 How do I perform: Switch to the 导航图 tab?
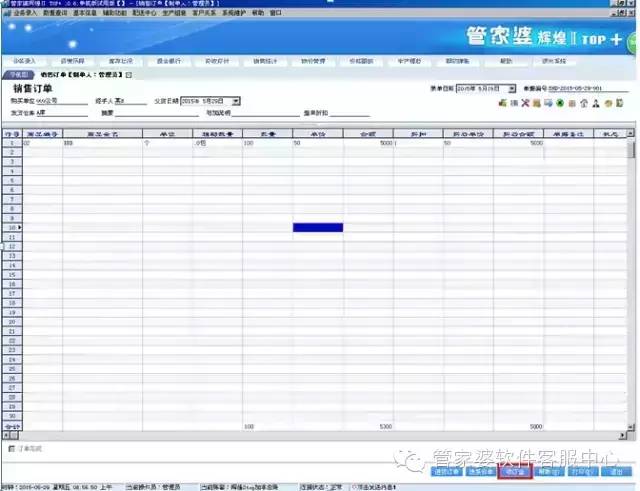(19, 75)
